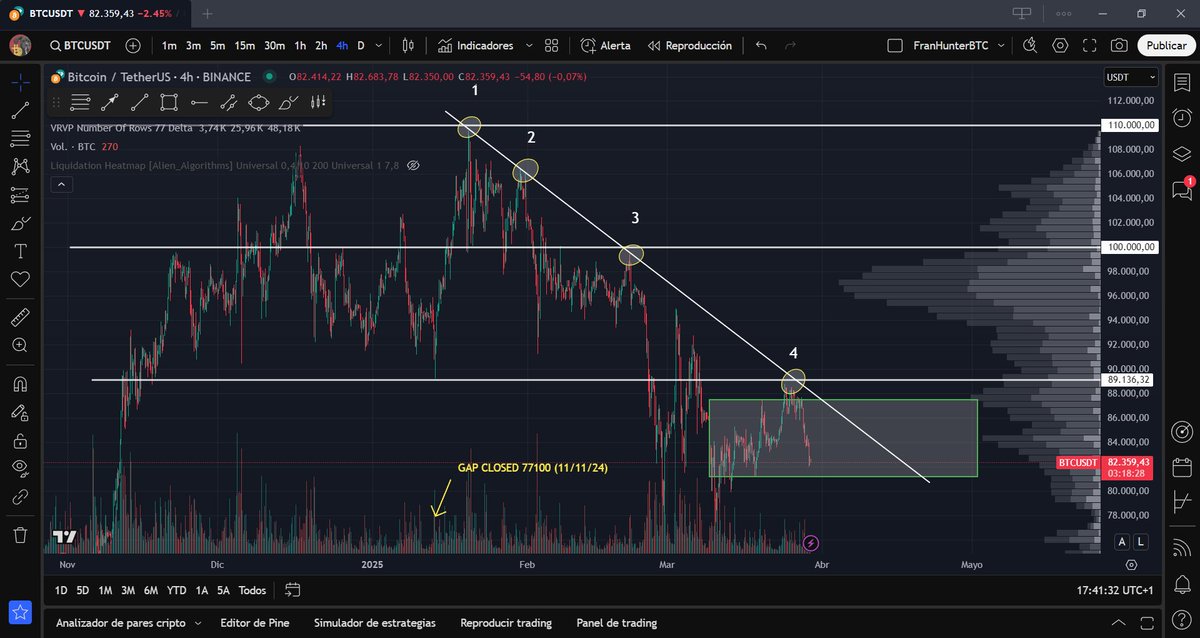
Task: Open the object tree layers panel
Action: pyautogui.click(x=1181, y=153)
